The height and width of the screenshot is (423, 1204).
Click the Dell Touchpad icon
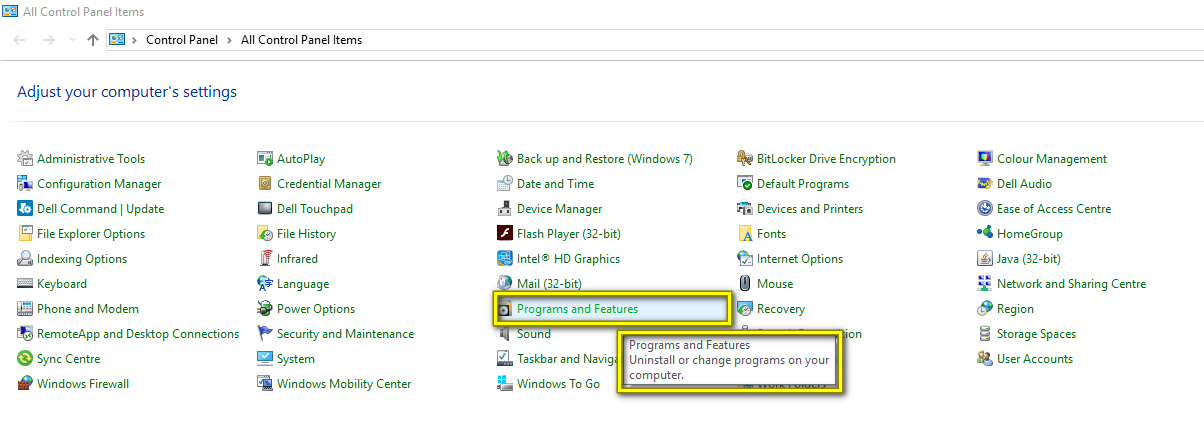[265, 208]
